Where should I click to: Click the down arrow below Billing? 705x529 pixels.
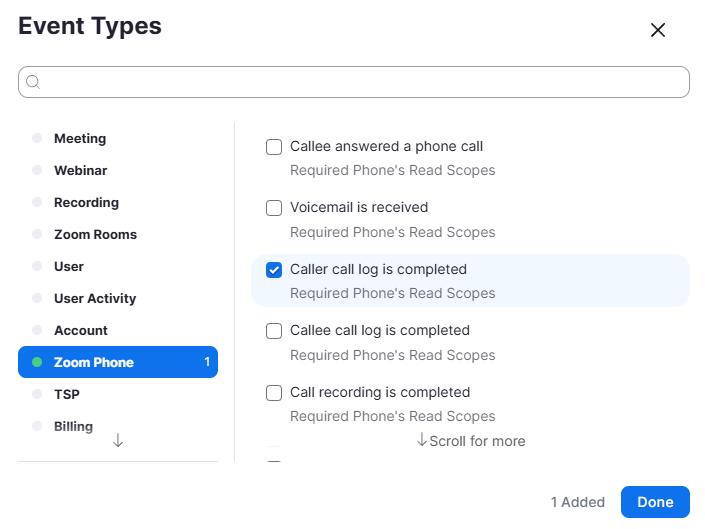click(x=118, y=441)
